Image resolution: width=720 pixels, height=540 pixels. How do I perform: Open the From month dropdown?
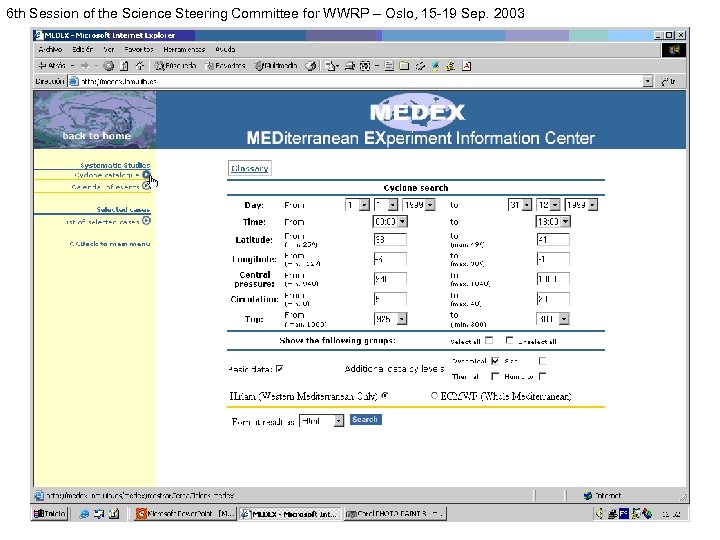tap(386, 205)
